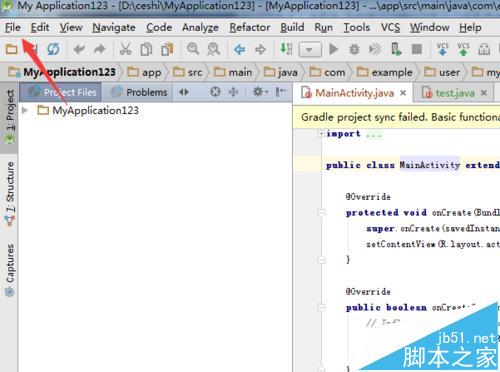Click the Replace magnifier icon

213,49
